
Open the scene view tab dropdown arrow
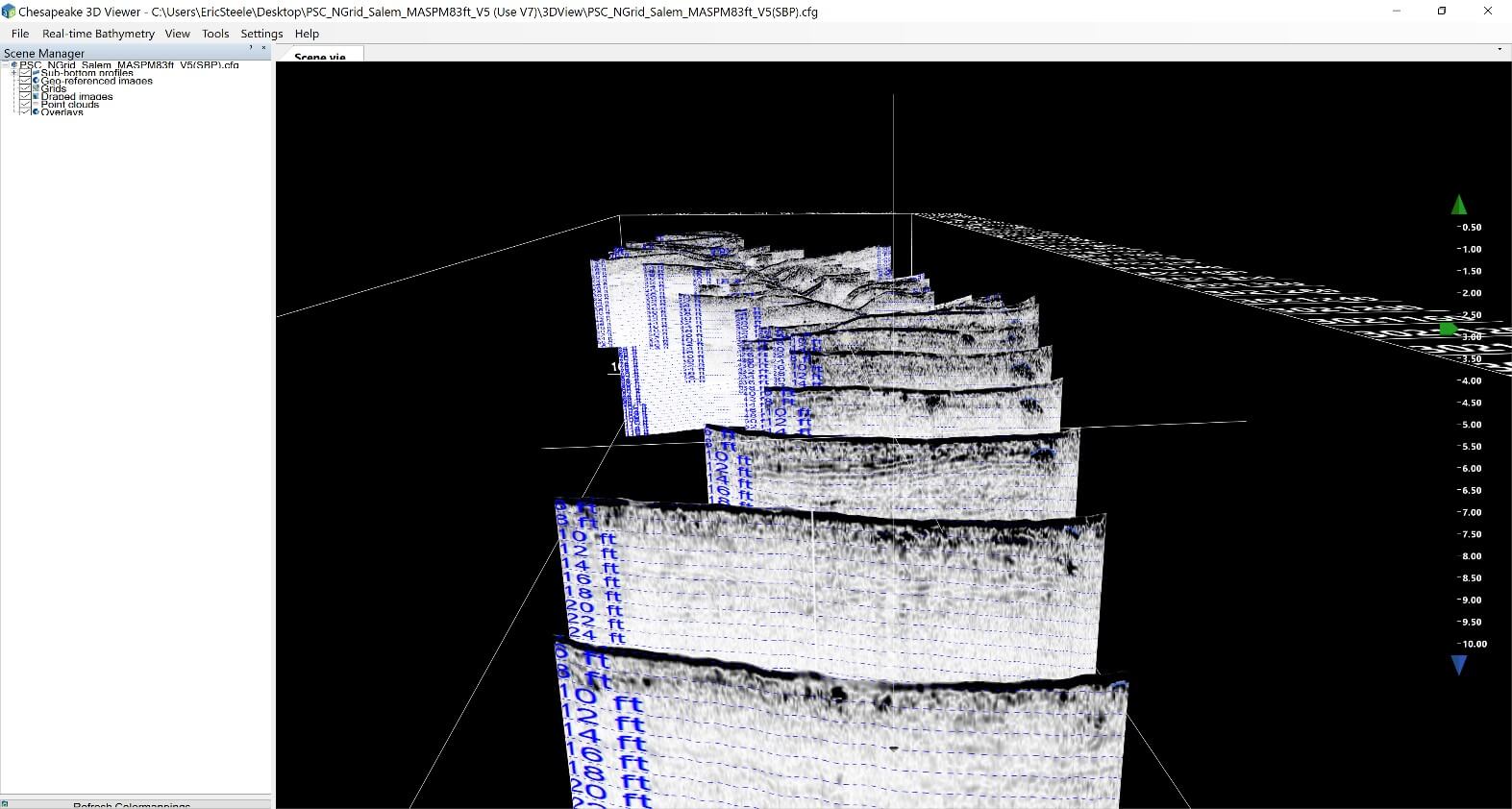click(x=1500, y=50)
